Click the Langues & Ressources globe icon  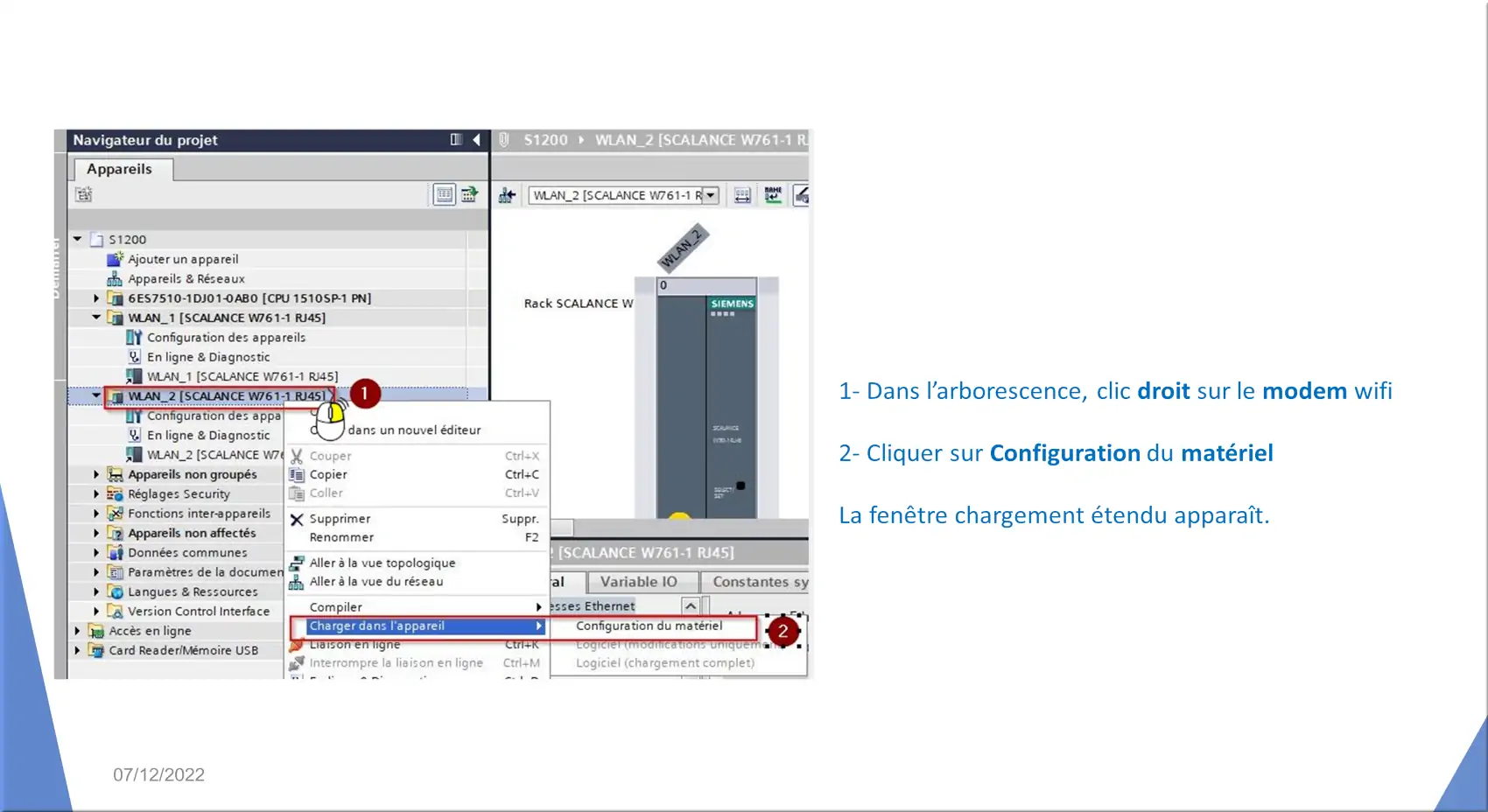115,591
